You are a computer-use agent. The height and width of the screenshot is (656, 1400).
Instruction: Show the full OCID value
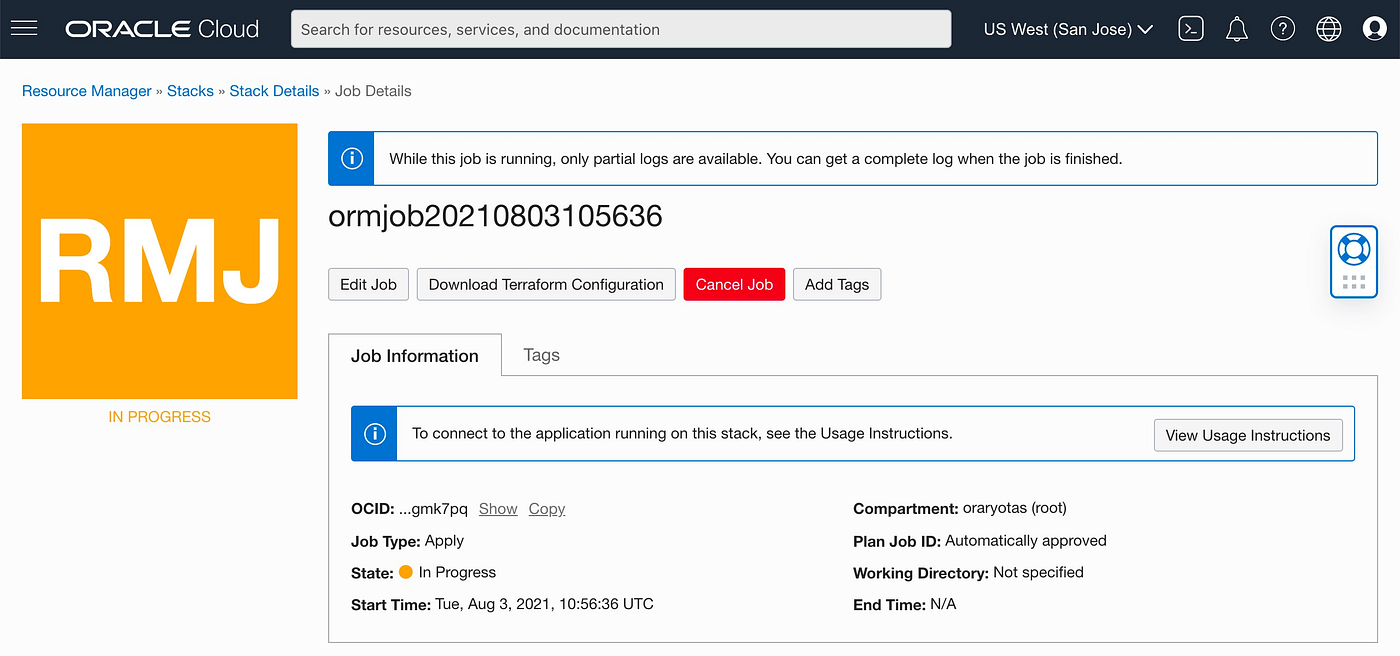click(497, 508)
